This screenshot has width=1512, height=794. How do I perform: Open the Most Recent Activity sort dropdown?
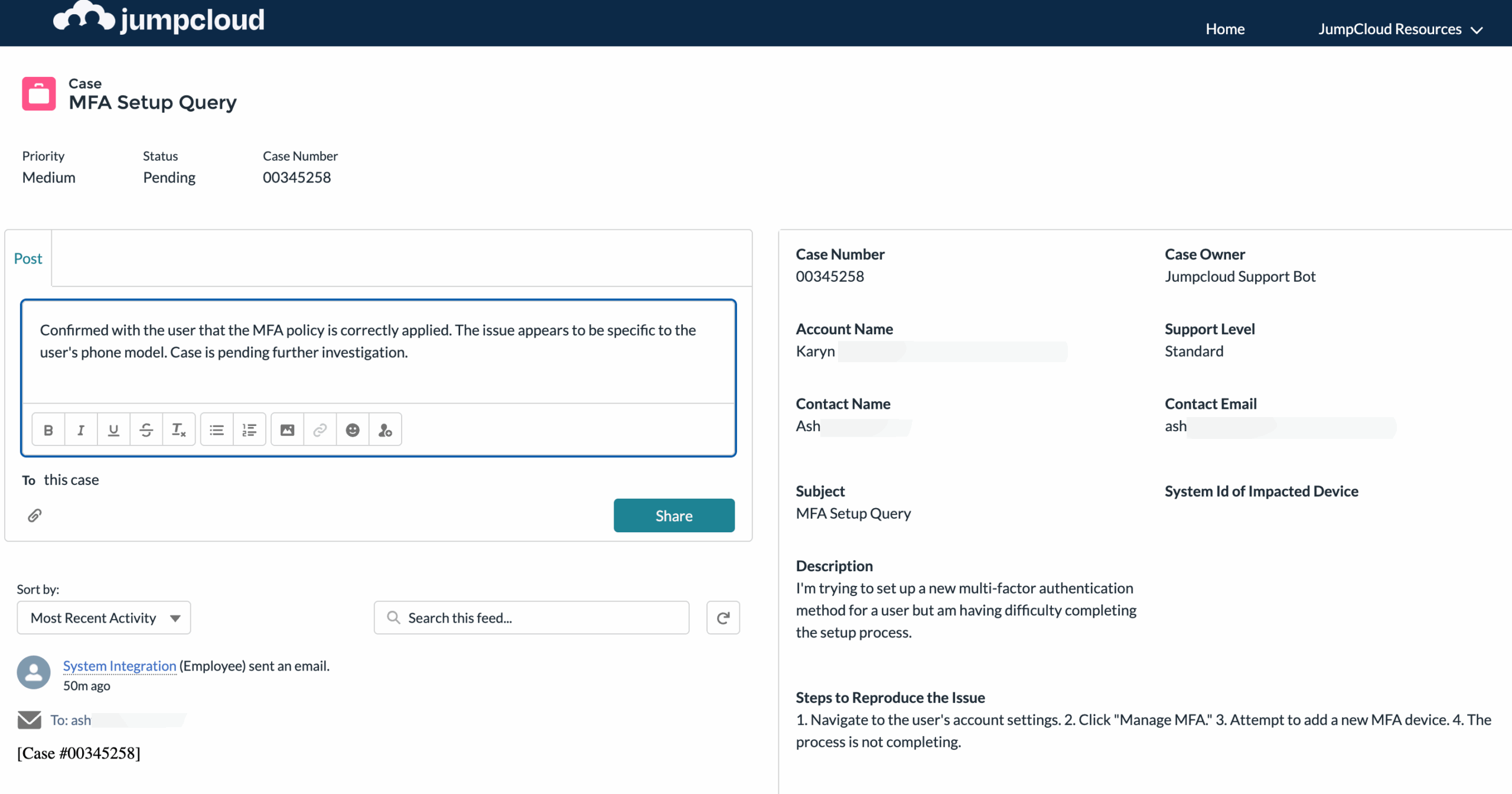103,617
